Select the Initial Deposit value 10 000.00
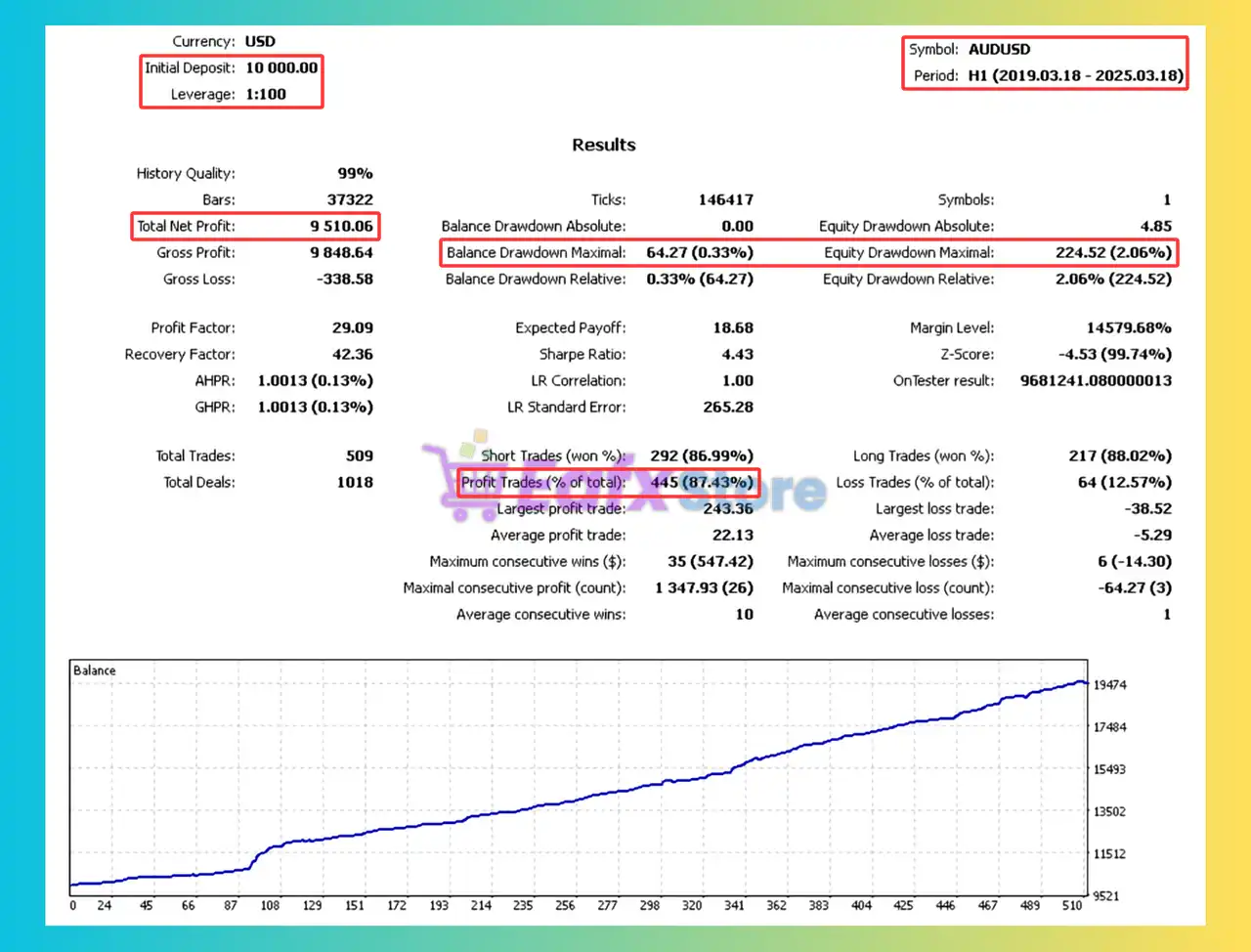 (x=281, y=67)
